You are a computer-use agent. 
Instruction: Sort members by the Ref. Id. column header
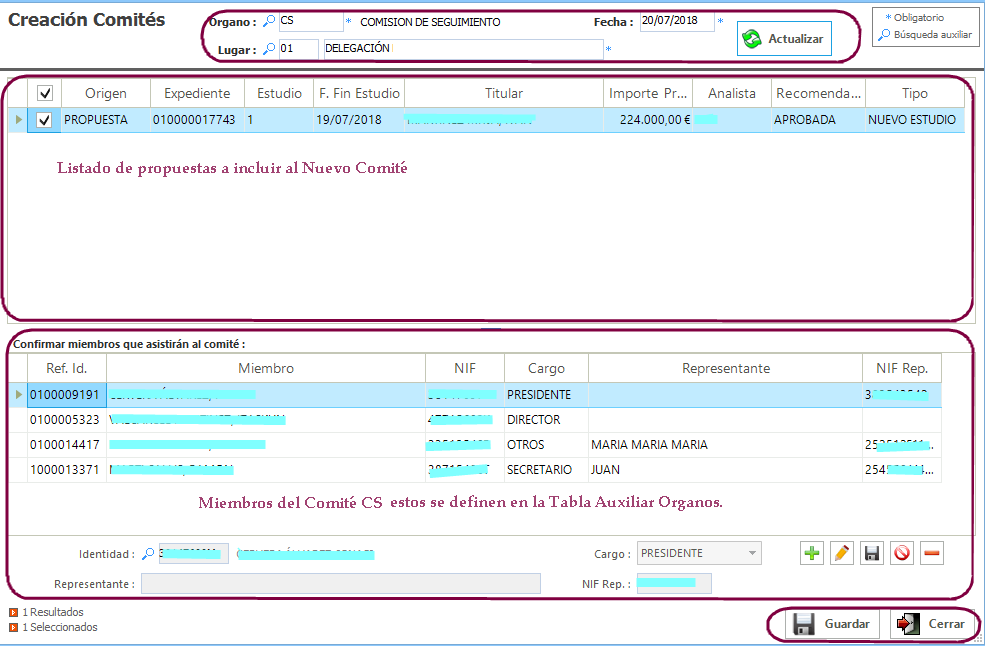pyautogui.click(x=67, y=368)
